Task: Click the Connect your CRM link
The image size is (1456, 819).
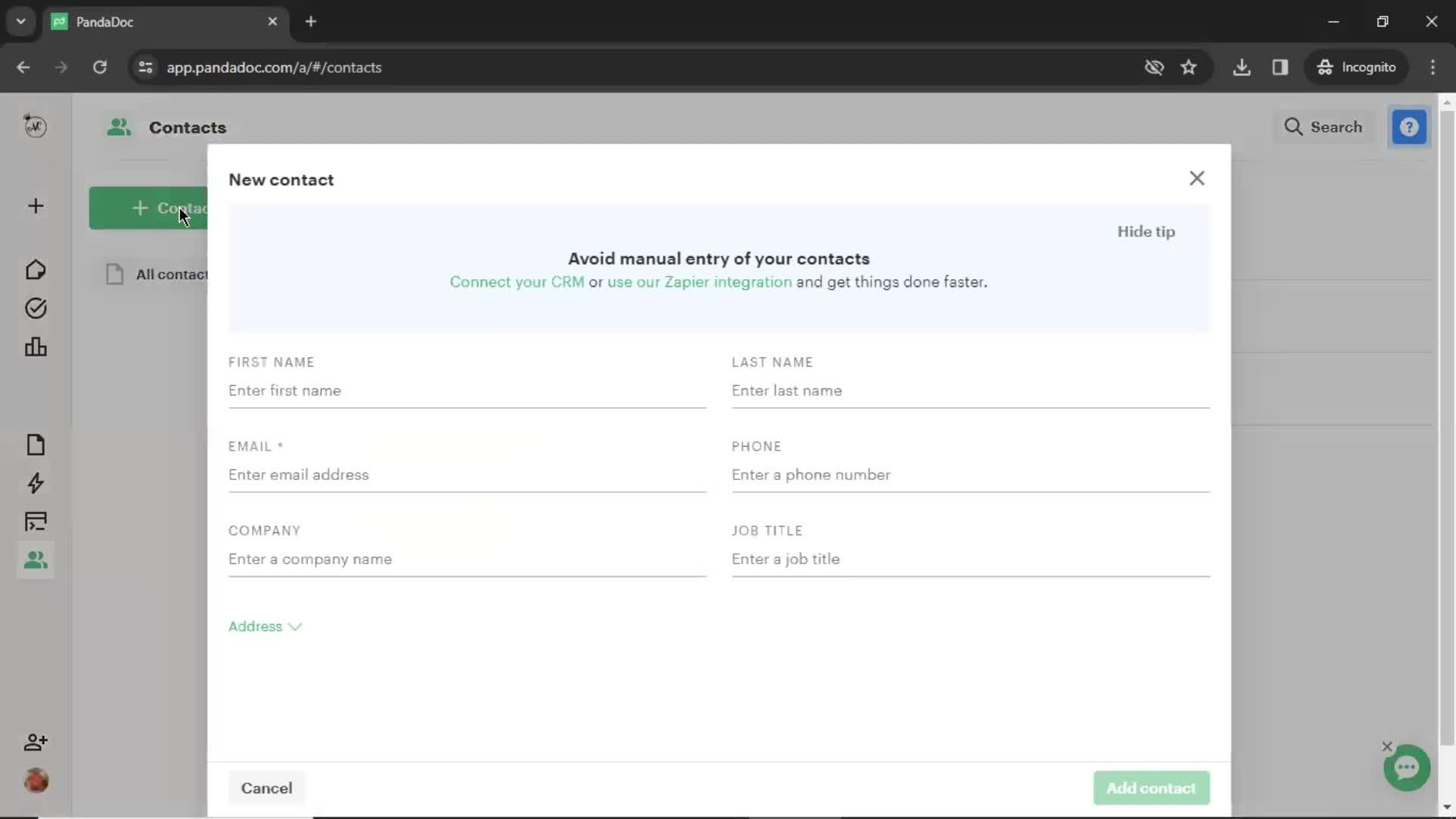Action: pyautogui.click(x=515, y=281)
